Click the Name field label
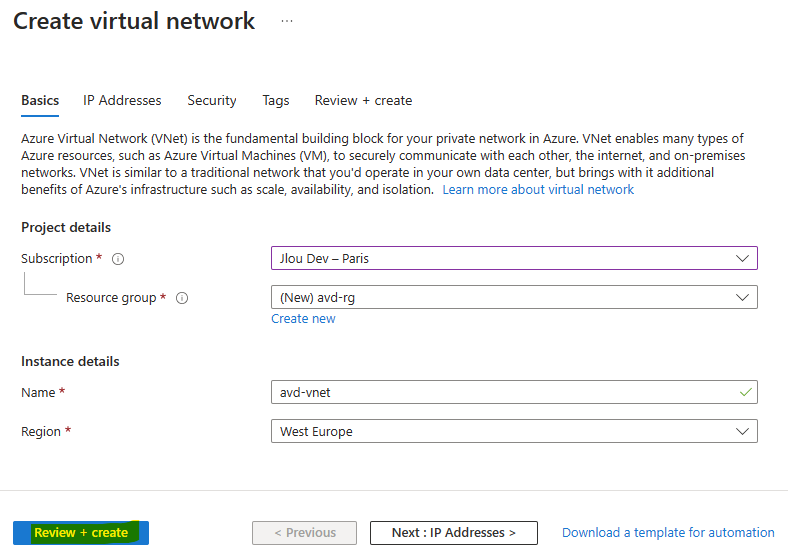 coord(38,393)
